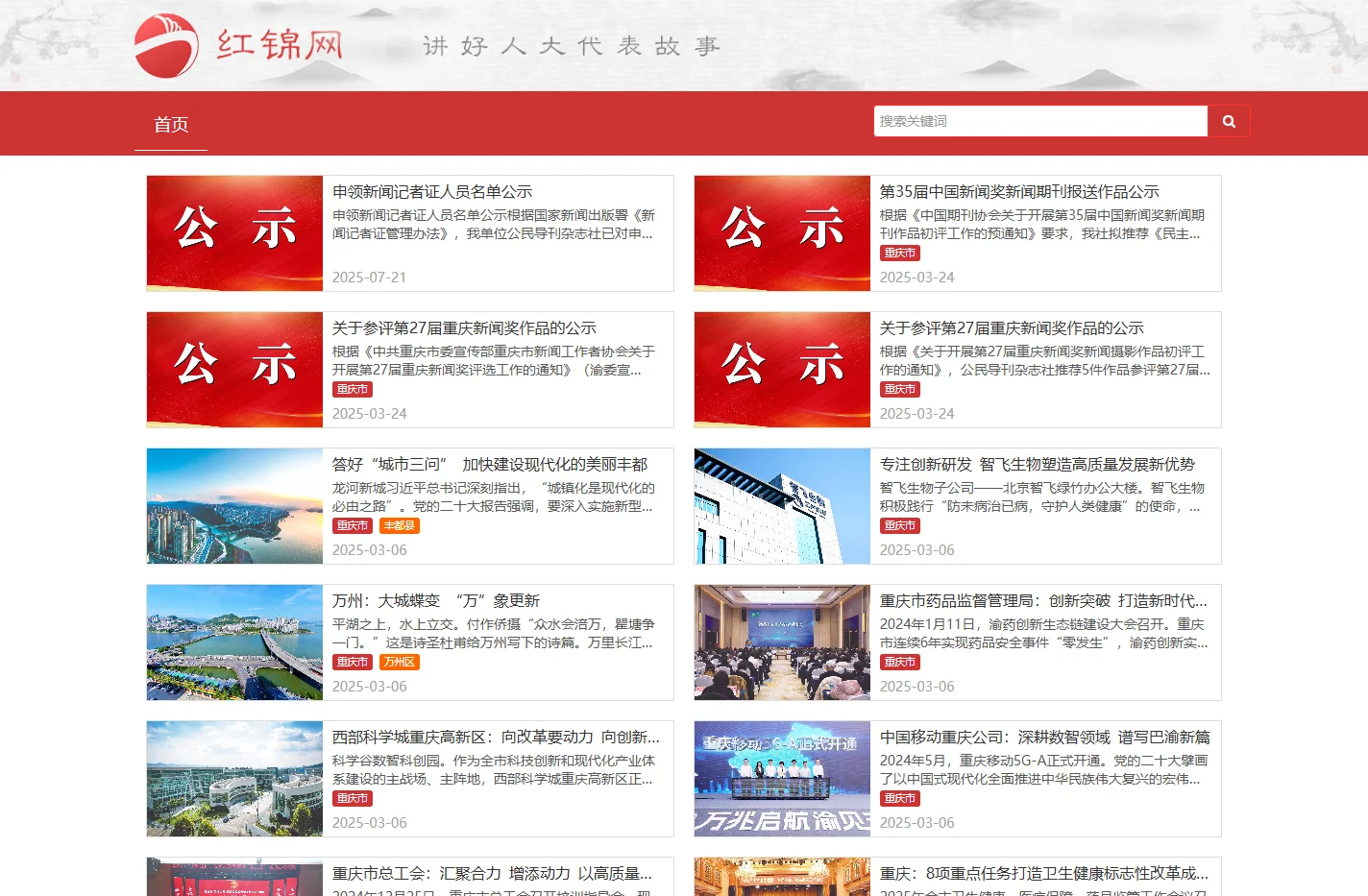Click 重庆市 tag on 智飞生物 article

point(900,526)
